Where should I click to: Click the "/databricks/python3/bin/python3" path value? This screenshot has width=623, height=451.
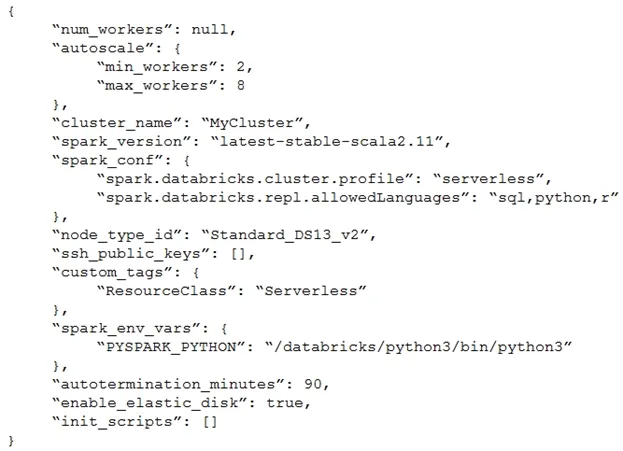point(418,347)
